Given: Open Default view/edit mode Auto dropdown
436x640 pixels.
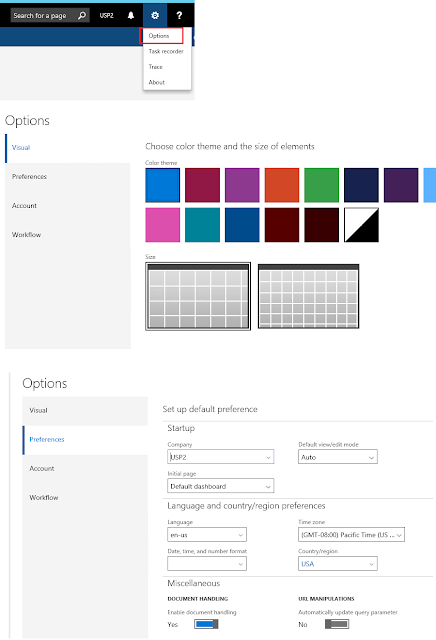Looking at the screenshot, I should click(338, 457).
